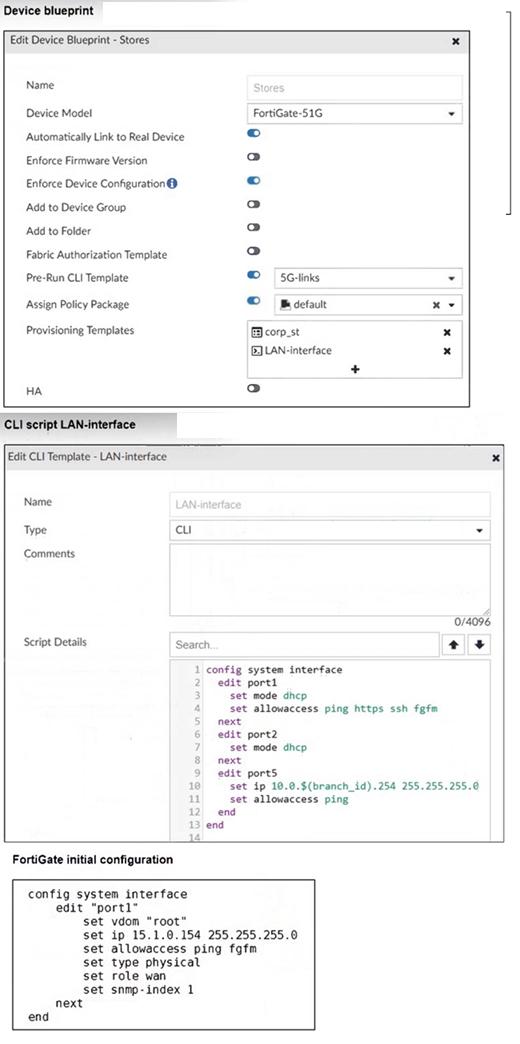Click the 0/4096 comments character counter
The image size is (520, 1044).
[472, 622]
